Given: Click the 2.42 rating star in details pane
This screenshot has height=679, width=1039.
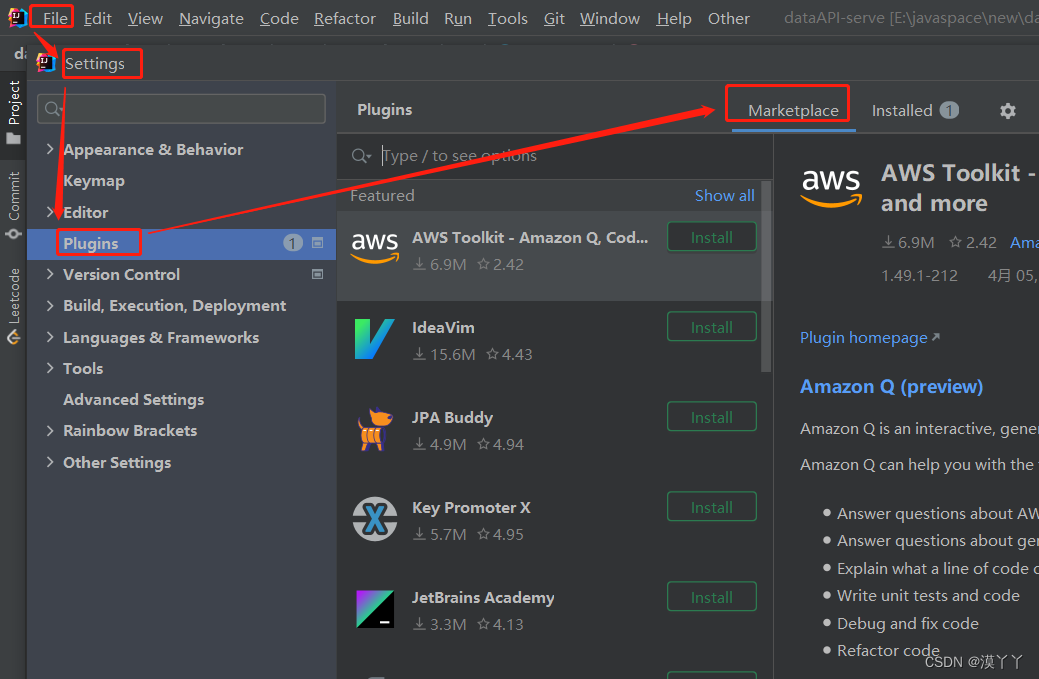Looking at the screenshot, I should coord(955,242).
